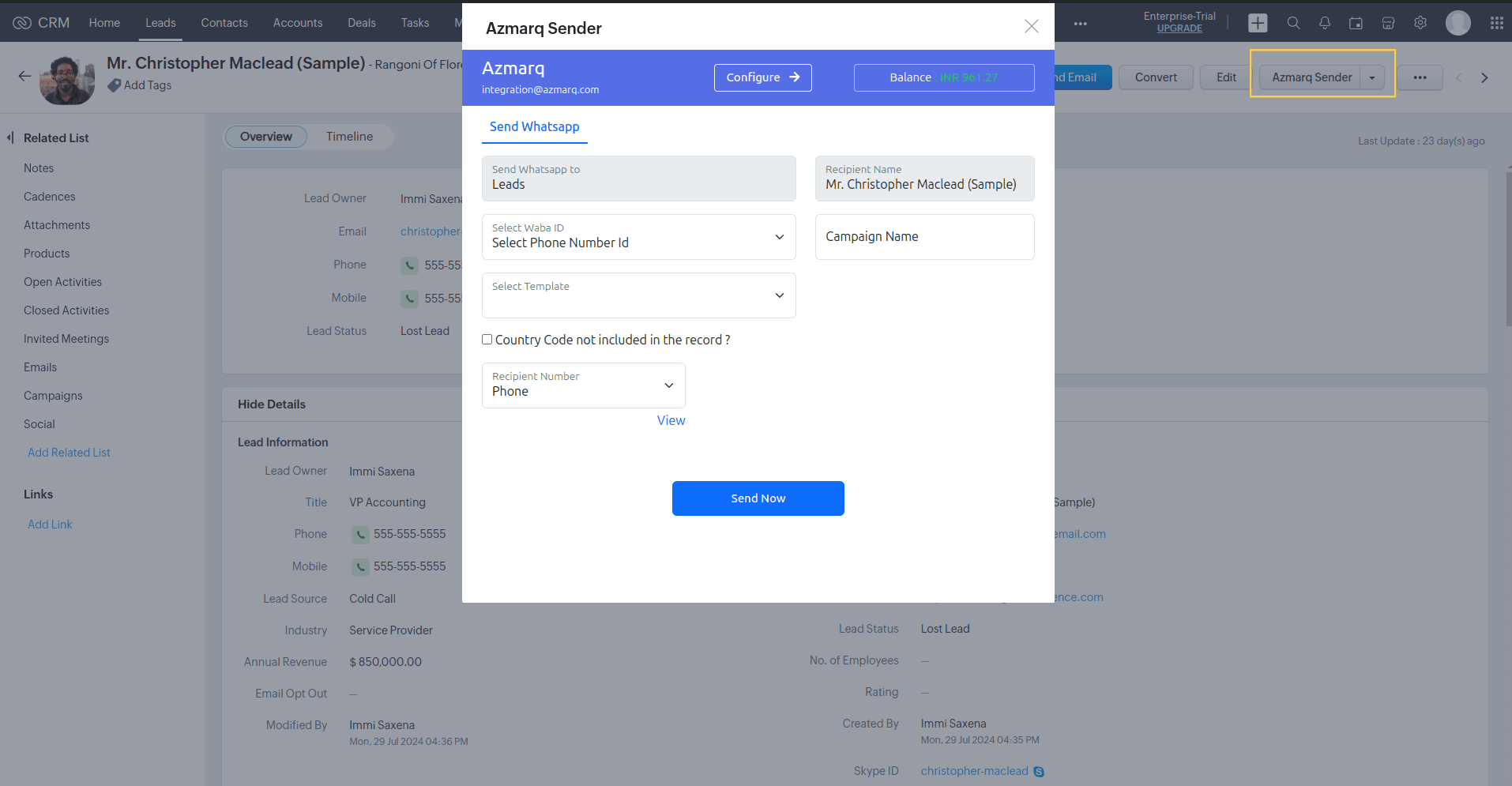Open the apps grid icon
The height and width of the screenshot is (786, 1512).
(1496, 23)
